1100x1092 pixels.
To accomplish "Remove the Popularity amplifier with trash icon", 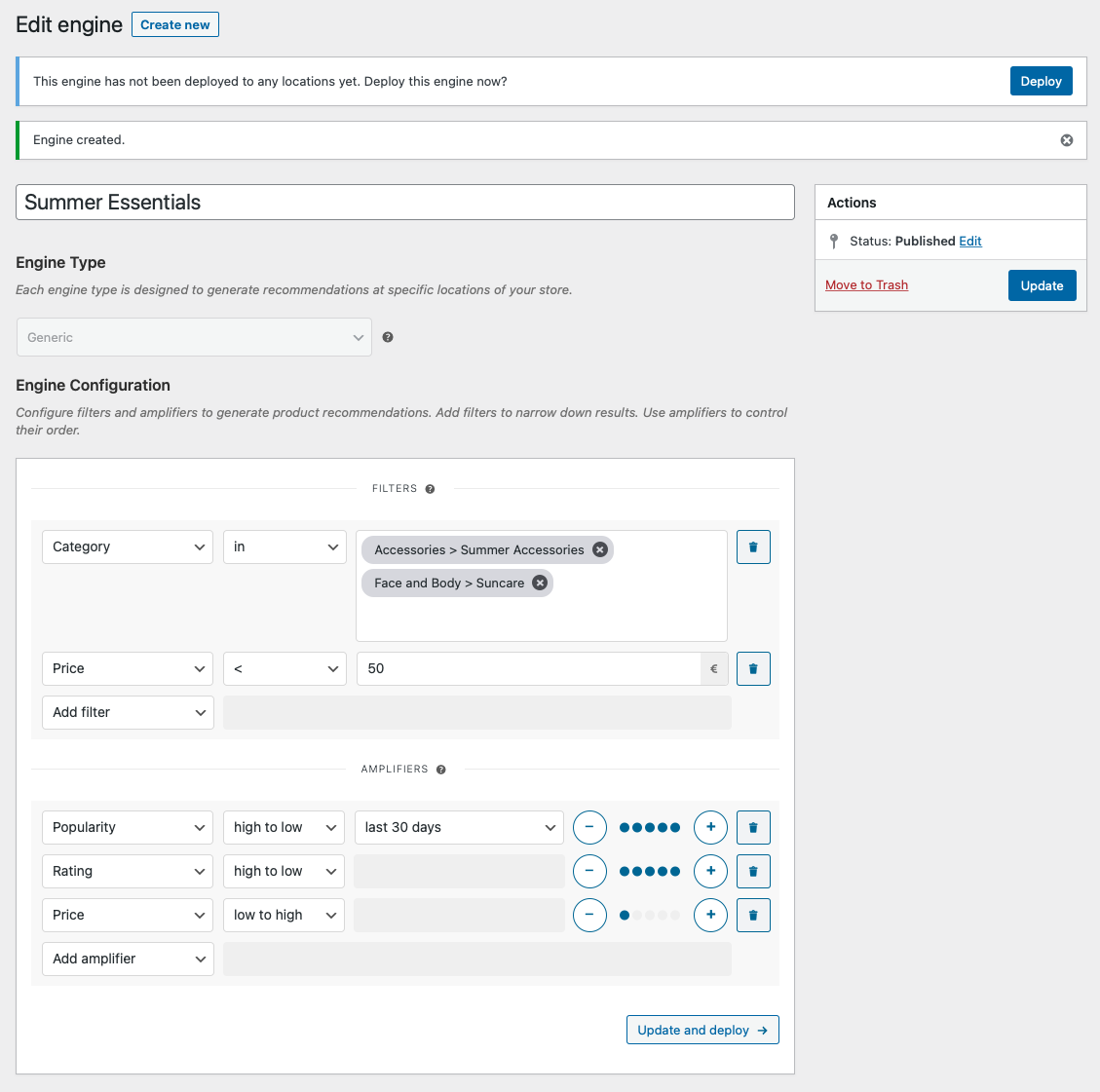I will [x=753, y=828].
